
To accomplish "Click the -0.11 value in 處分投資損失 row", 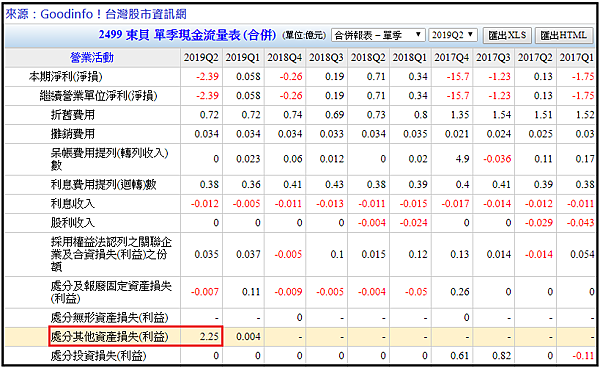I will (583, 356).
